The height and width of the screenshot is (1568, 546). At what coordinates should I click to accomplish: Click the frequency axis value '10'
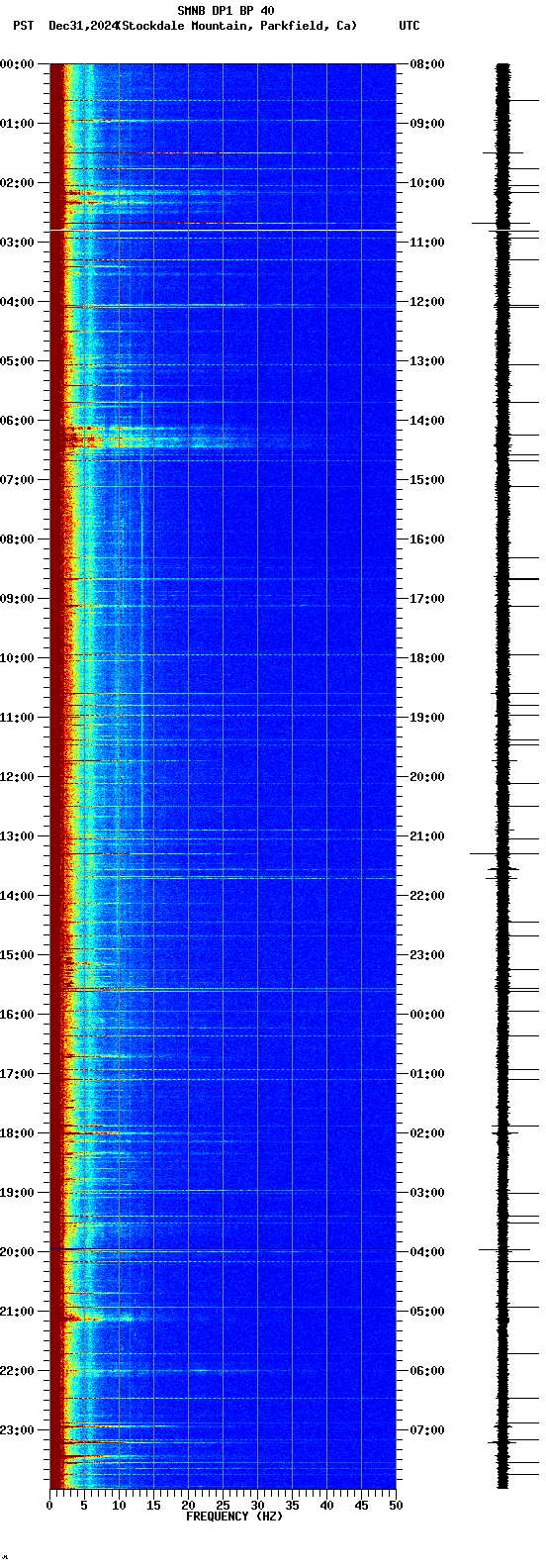click(x=119, y=1506)
